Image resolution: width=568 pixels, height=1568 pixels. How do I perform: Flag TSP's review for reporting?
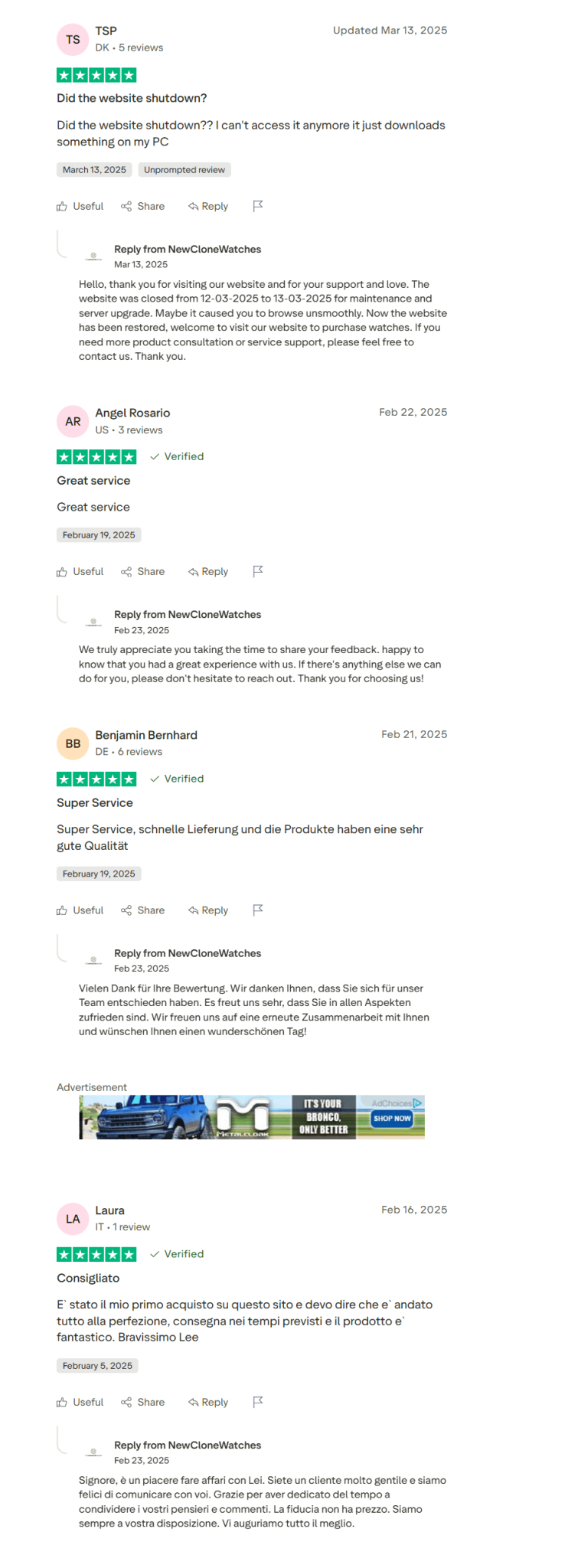pos(258,205)
